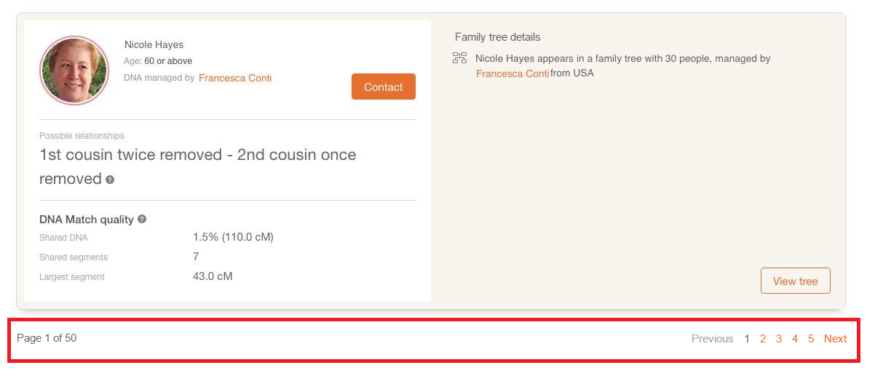Click the help icon beside possible relationships
Viewport: 875px width, 381px height.
[x=110, y=180]
